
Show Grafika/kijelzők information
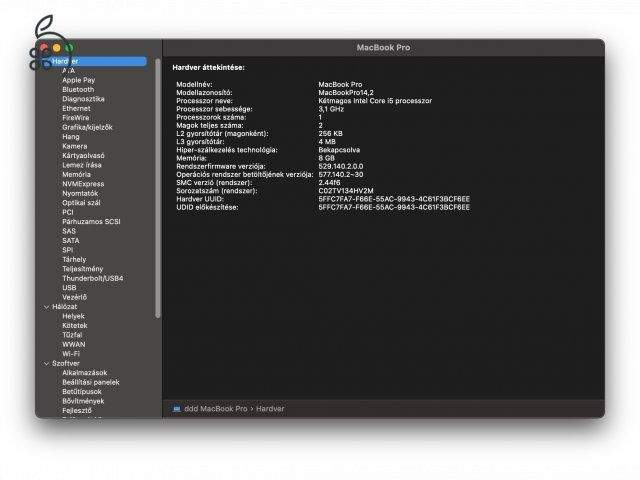pos(87,127)
